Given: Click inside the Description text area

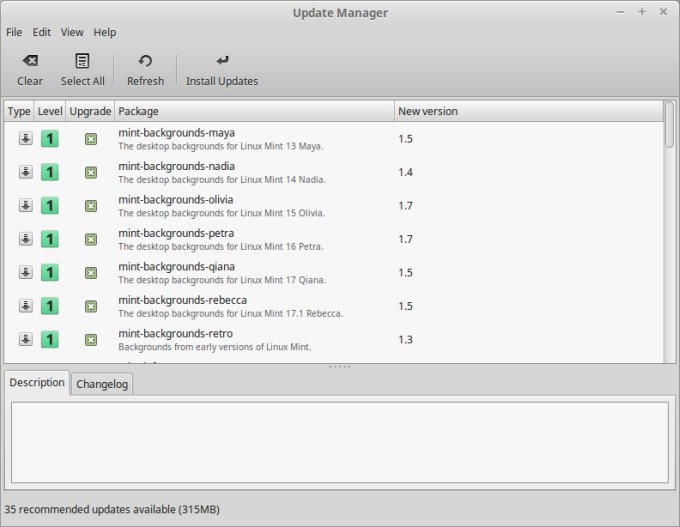Looking at the screenshot, I should click(339, 441).
